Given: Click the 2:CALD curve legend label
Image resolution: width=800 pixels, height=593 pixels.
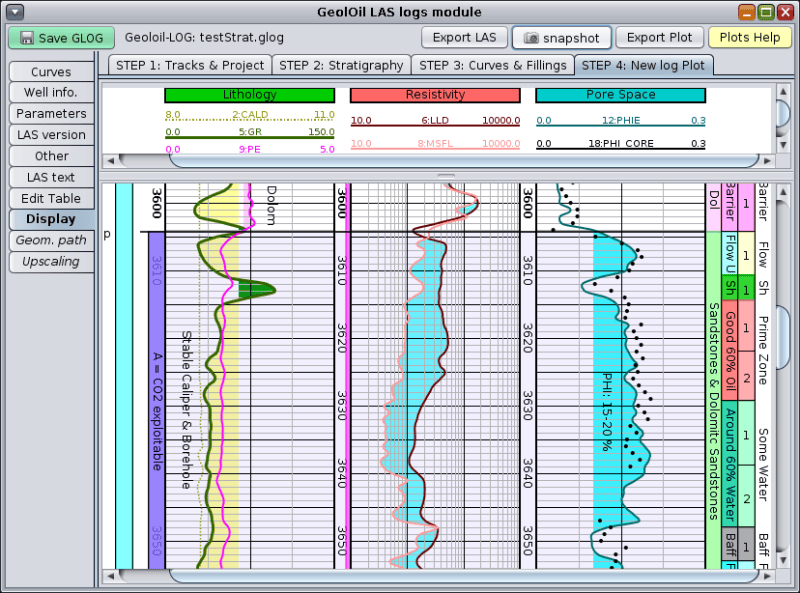Looking at the screenshot, I should [250, 114].
